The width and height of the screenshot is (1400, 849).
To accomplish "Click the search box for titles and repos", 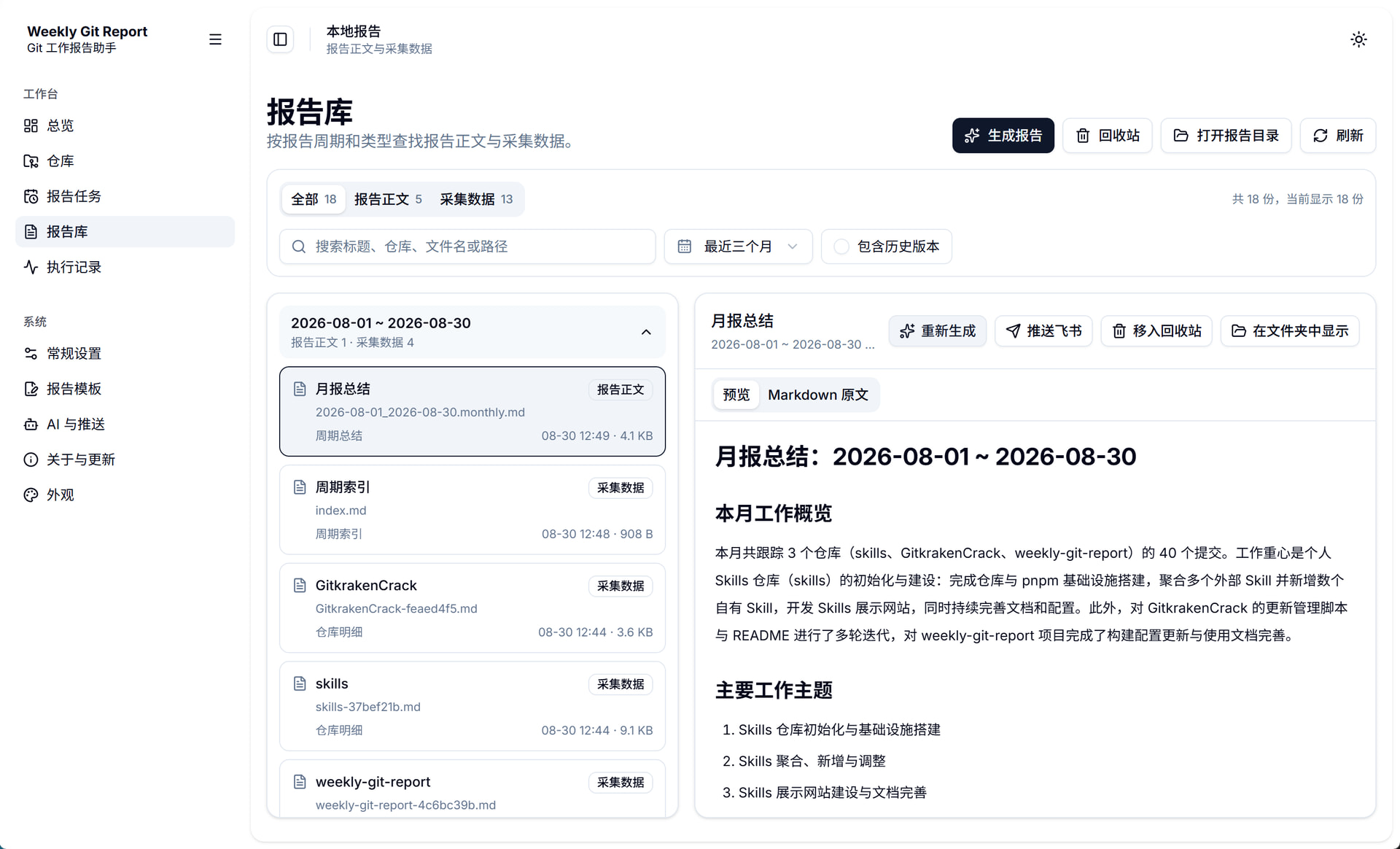I will click(467, 247).
